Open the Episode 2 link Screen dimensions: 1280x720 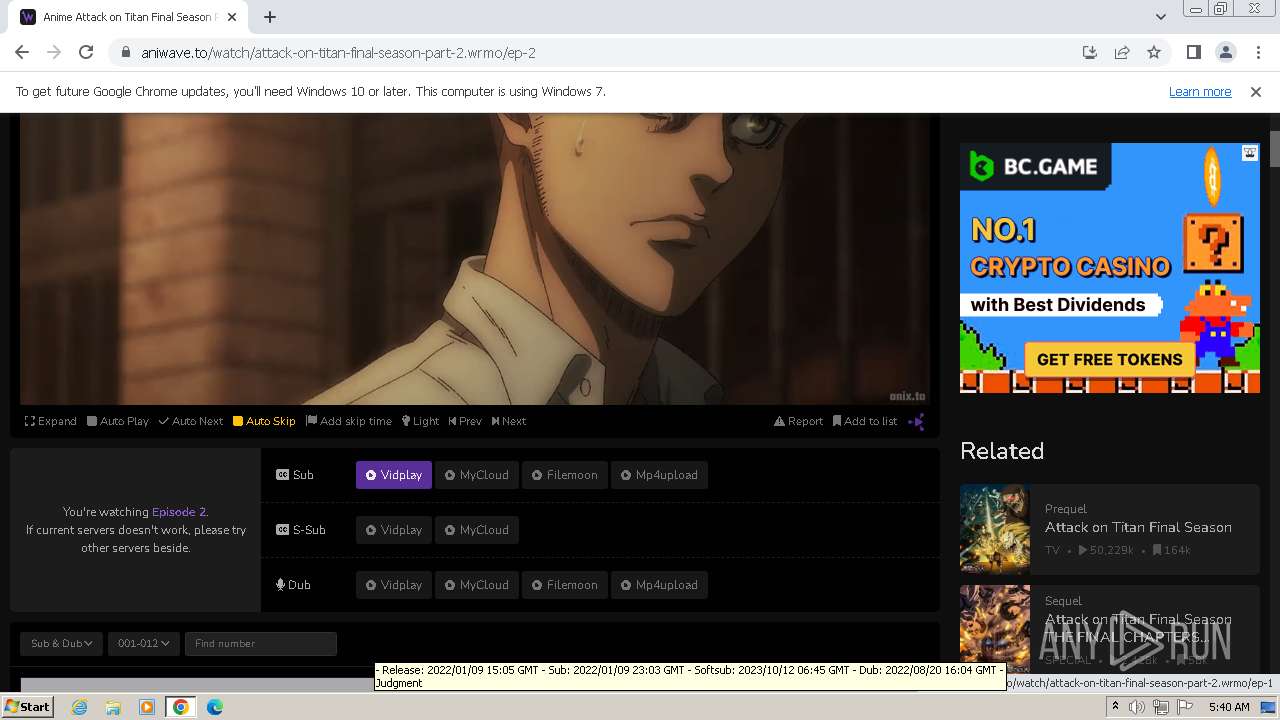pyautogui.click(x=179, y=512)
